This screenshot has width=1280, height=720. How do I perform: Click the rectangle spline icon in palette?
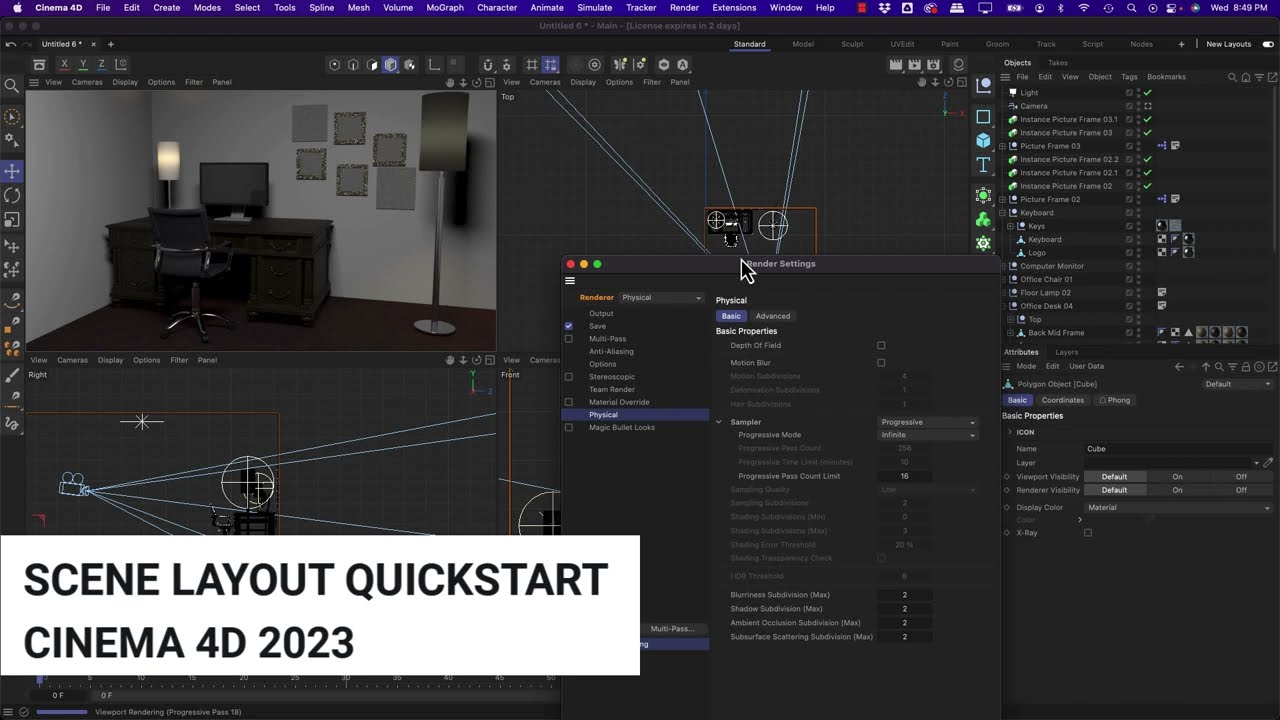click(983, 117)
